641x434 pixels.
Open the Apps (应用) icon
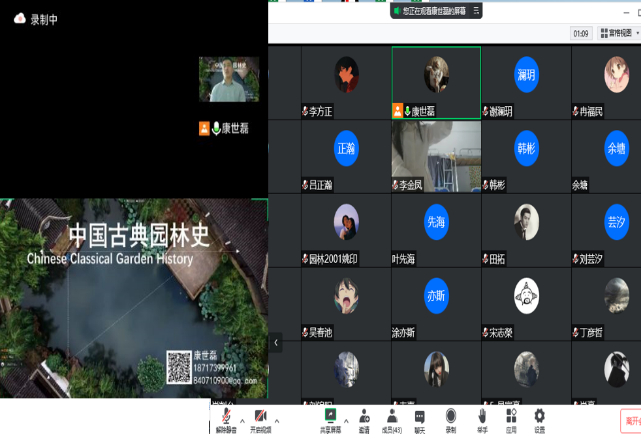click(510, 417)
